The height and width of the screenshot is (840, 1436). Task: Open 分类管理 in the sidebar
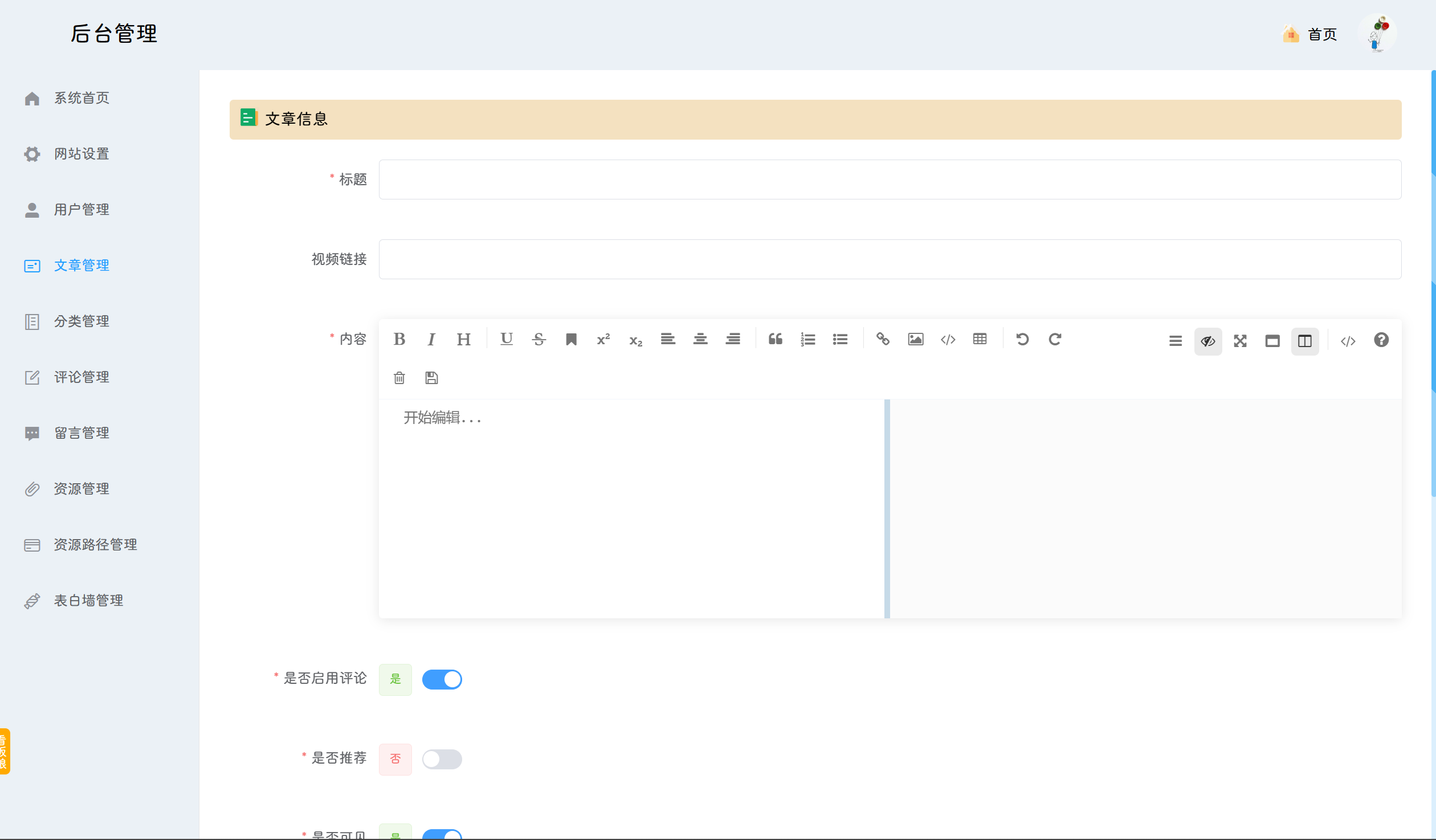pyautogui.click(x=81, y=321)
